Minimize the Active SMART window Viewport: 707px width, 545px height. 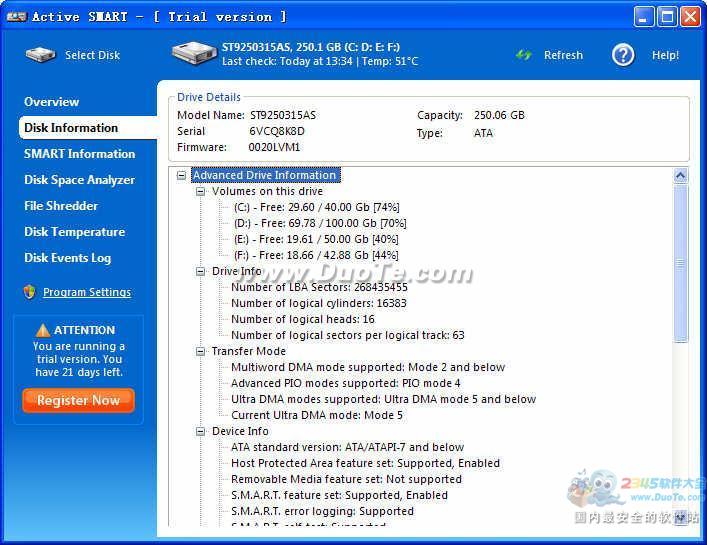click(643, 17)
